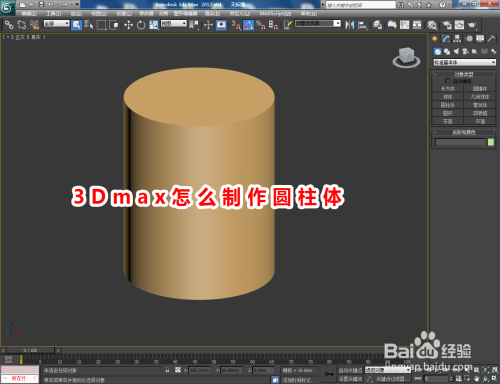Click the 圆锥体 (Cone) primitive button
500x384 pixels.
pyautogui.click(x=480, y=89)
